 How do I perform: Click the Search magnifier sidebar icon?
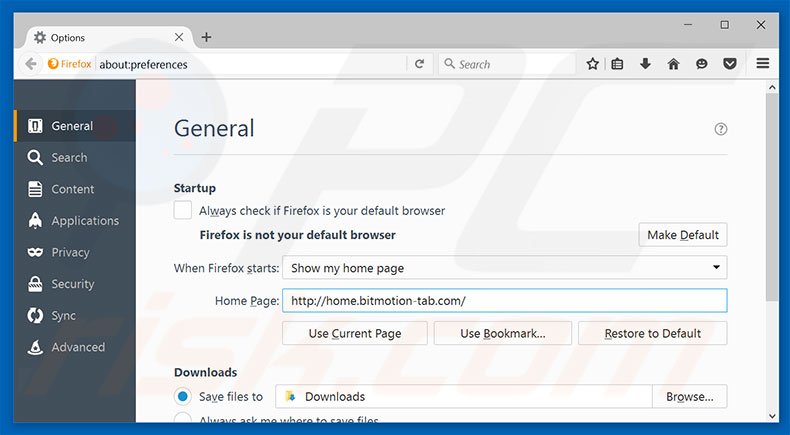(x=35, y=157)
